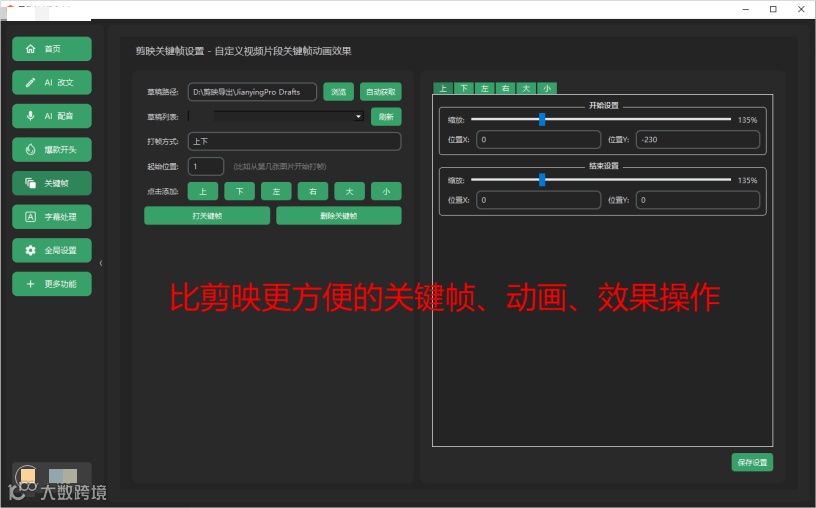Image resolution: width=816 pixels, height=508 pixels.
Task: Click the 结束设置 缩放 zoom slider
Action: pos(601,180)
